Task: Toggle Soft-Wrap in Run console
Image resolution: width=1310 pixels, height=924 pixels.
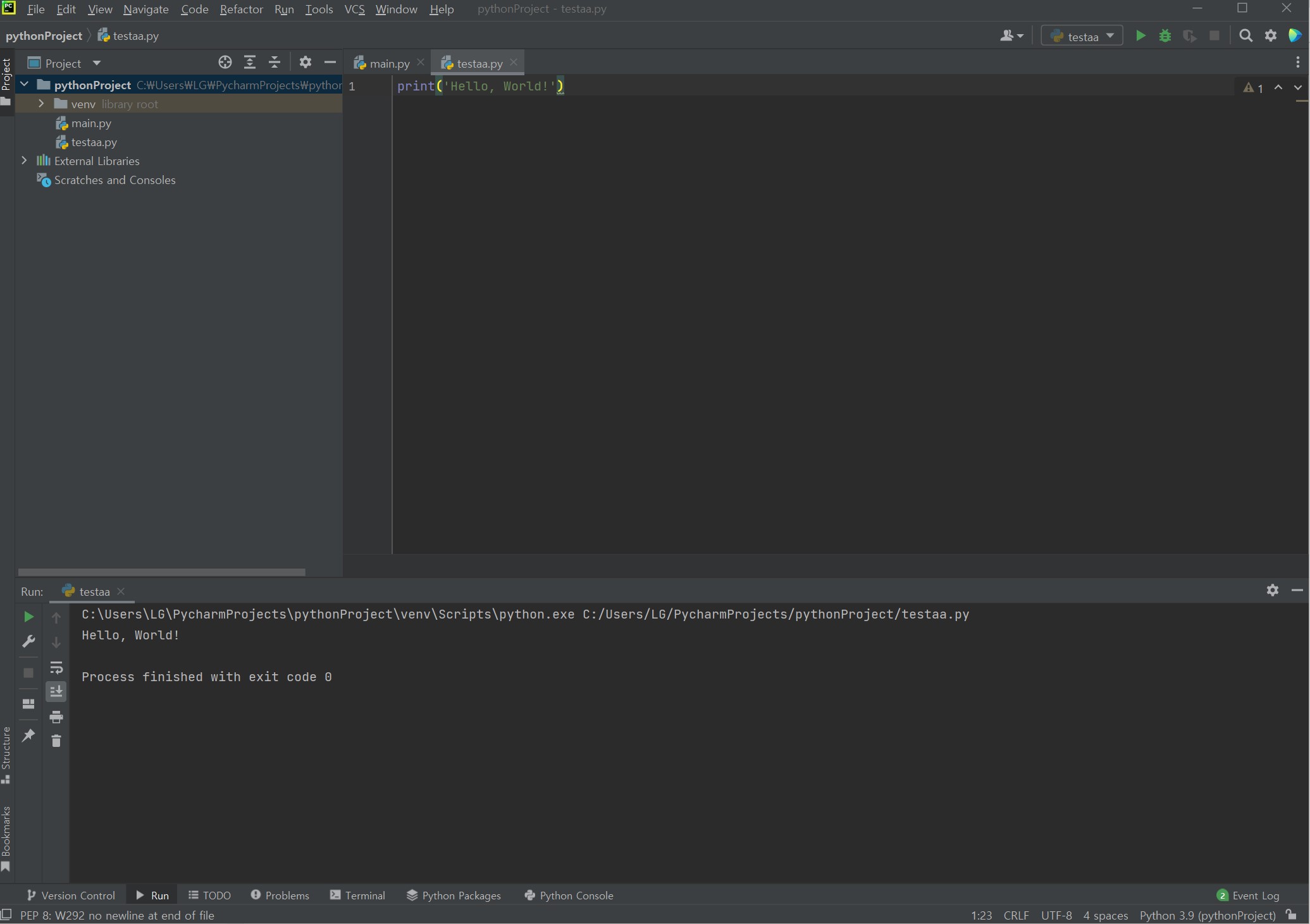Action: (x=56, y=668)
